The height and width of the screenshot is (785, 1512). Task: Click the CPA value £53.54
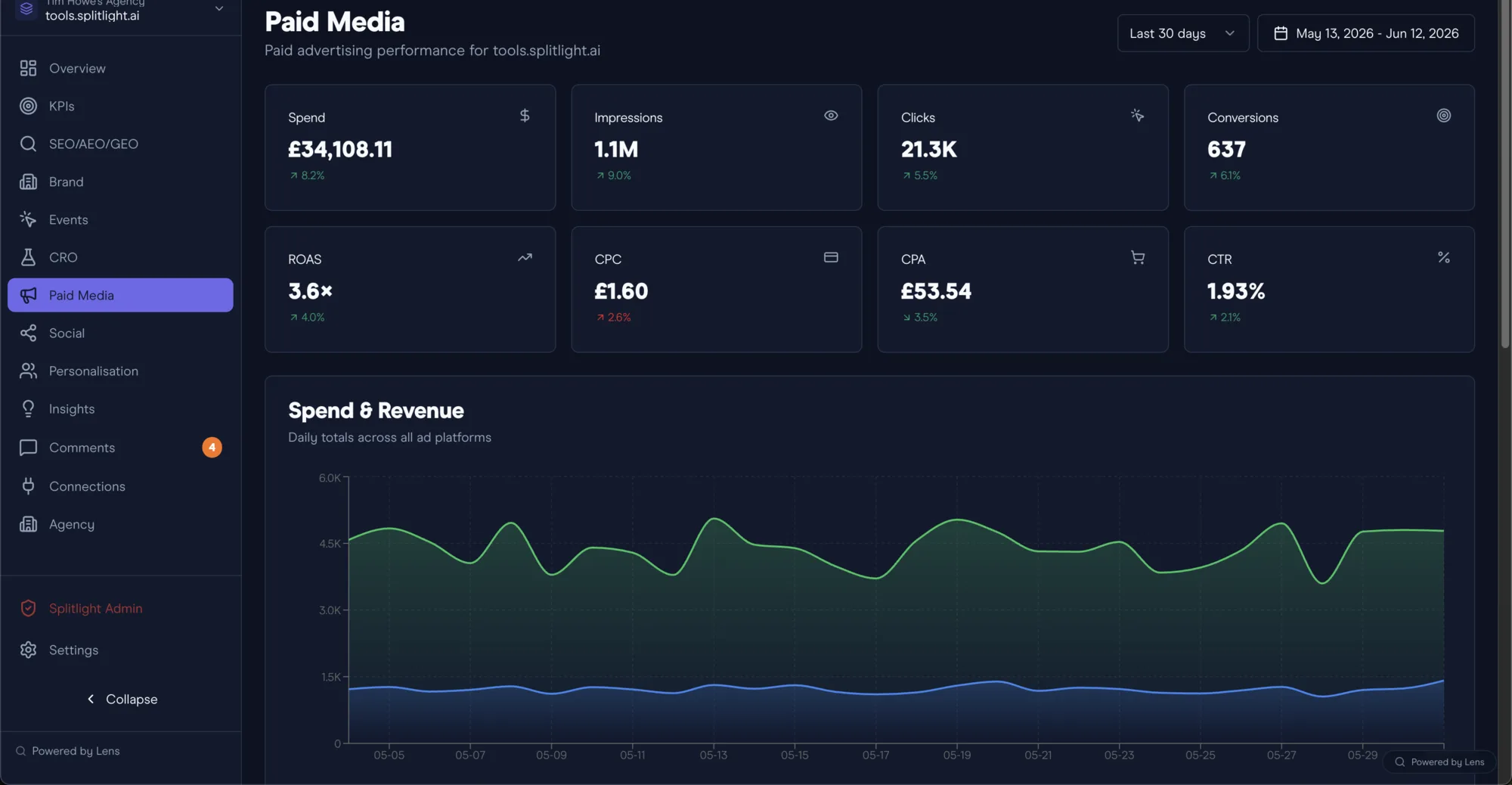(936, 291)
